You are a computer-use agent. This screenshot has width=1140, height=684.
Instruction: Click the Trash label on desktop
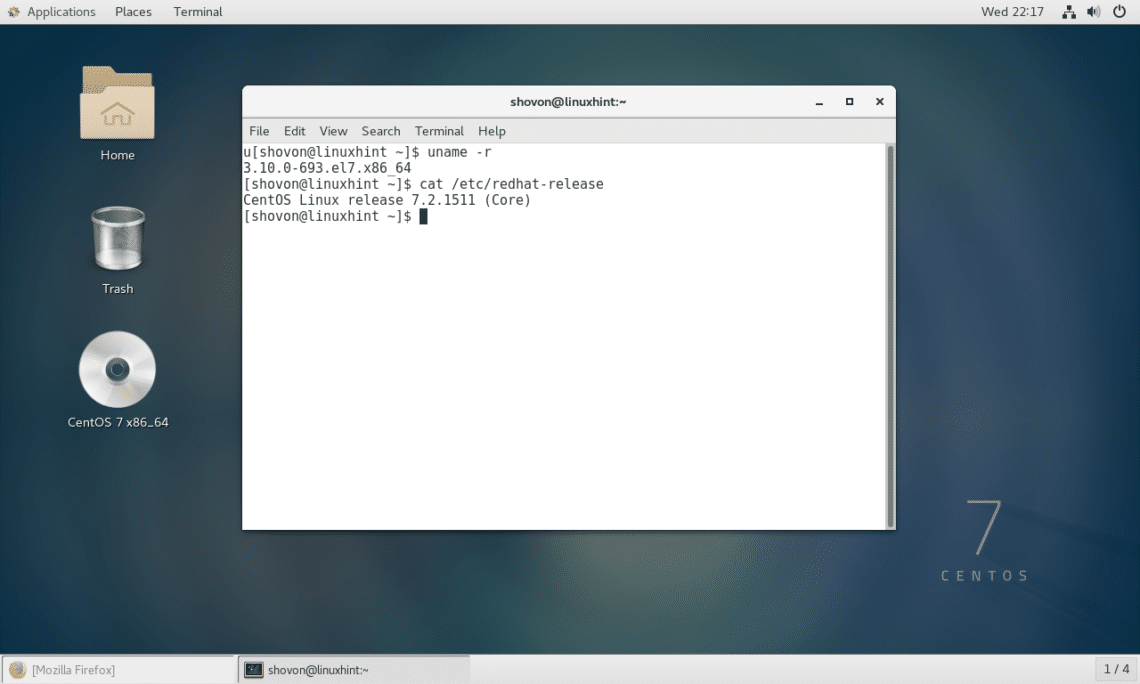click(x=118, y=289)
